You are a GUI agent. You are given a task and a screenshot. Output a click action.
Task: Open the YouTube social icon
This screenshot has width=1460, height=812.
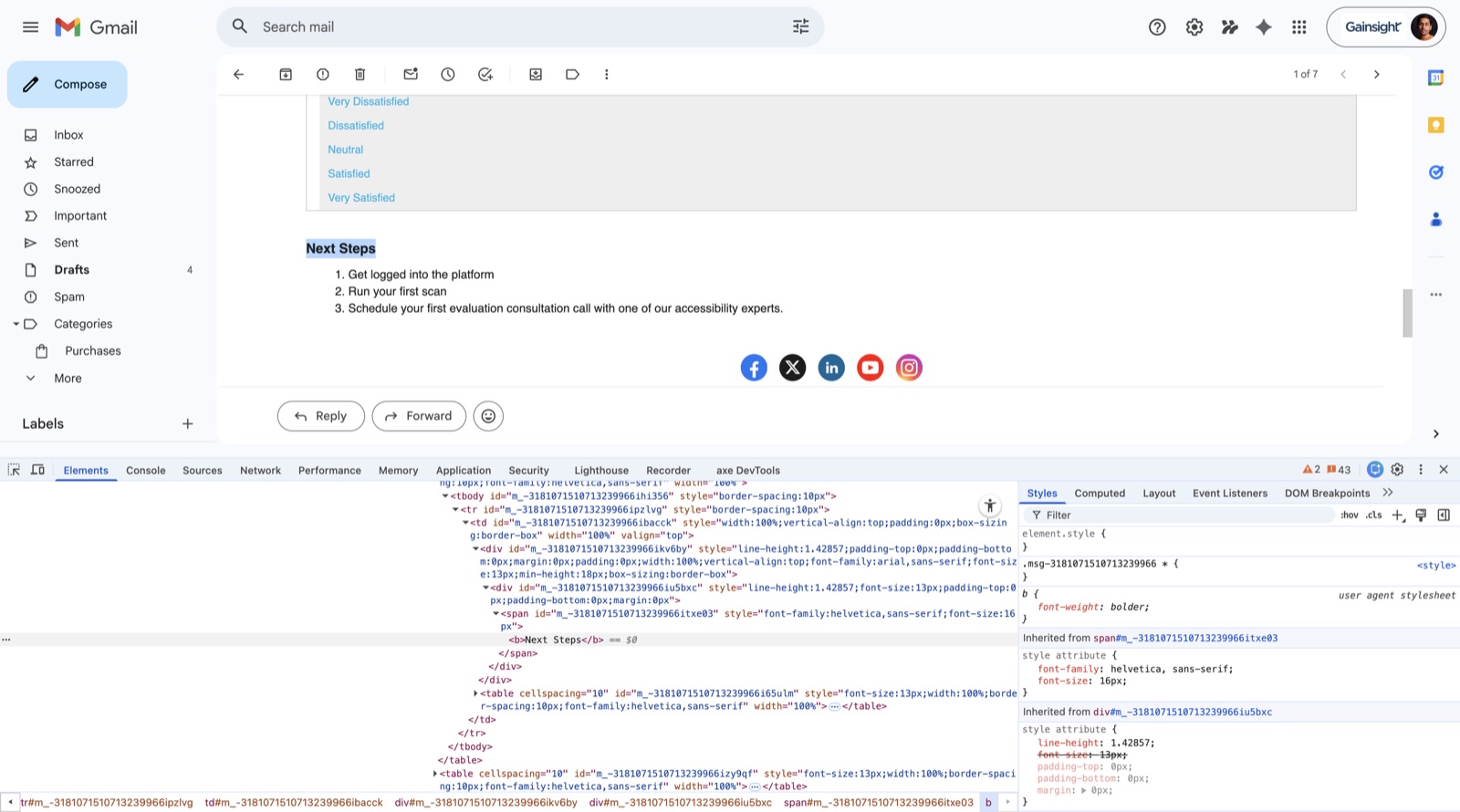tap(871, 368)
